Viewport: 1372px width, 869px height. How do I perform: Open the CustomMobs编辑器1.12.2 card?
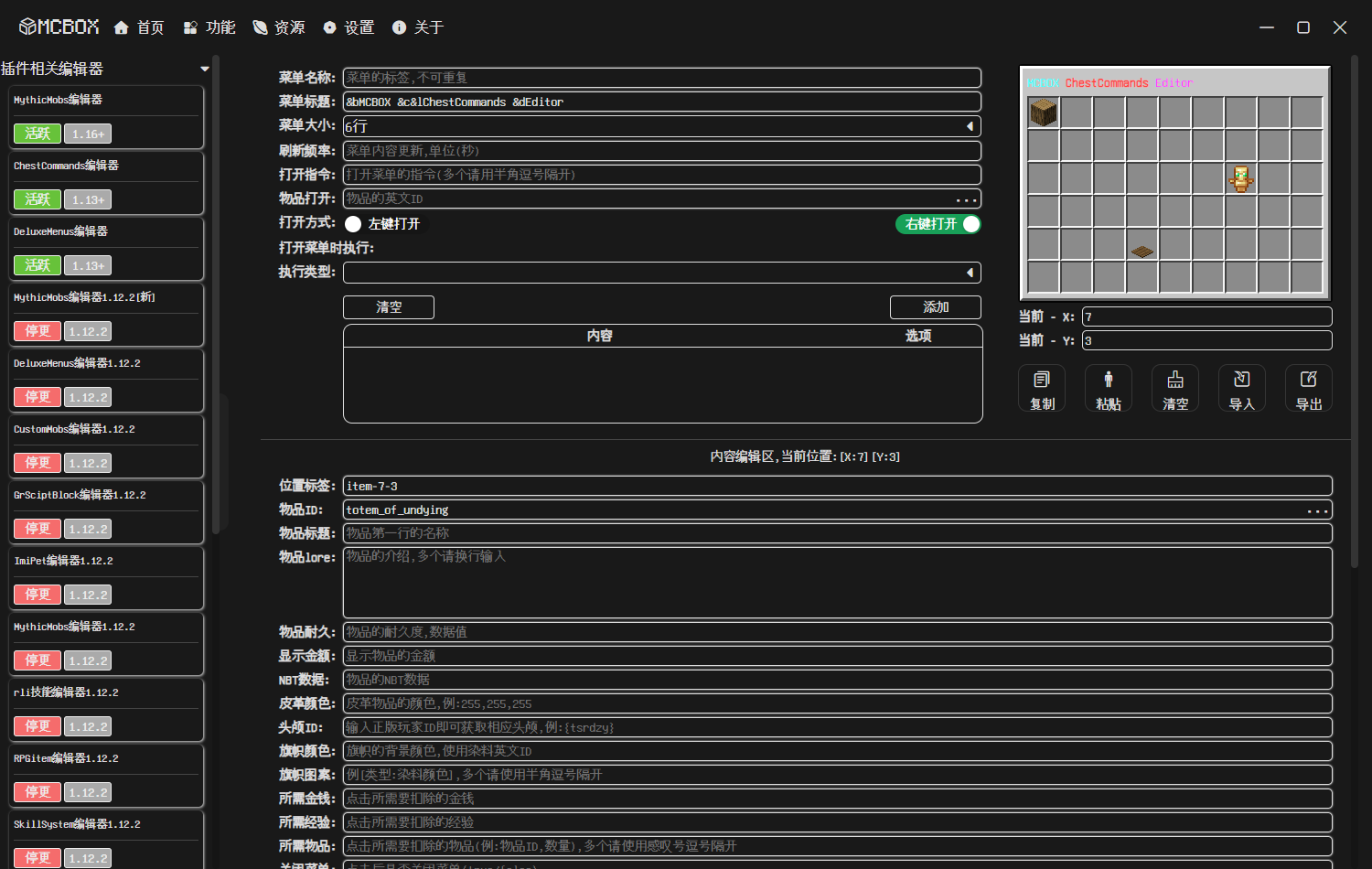106,446
